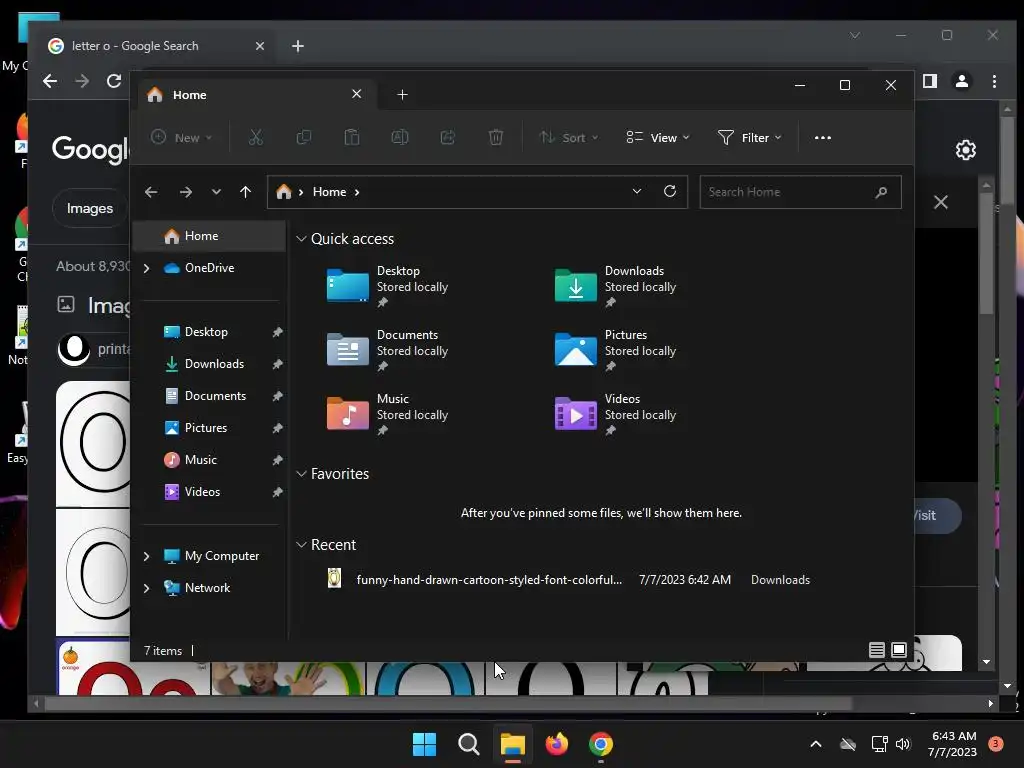The height and width of the screenshot is (768, 1024).
Task: Open a new Chrome tab
Action: click(x=298, y=46)
